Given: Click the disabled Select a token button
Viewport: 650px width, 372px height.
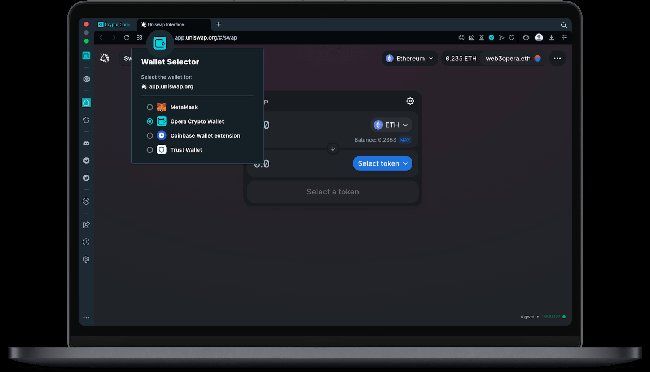Looking at the screenshot, I should [x=332, y=192].
